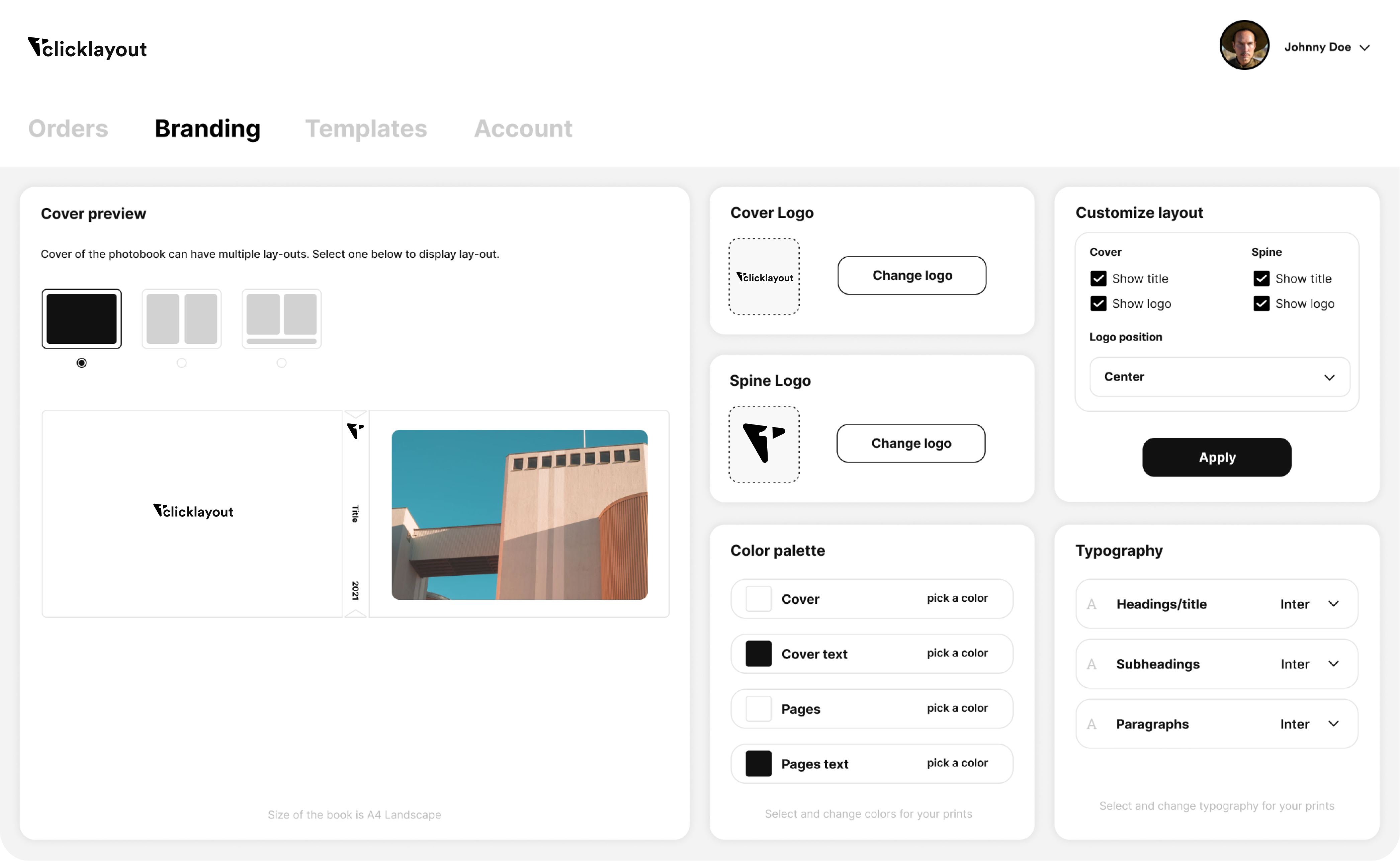Open the account menu chevron beside Johnny Doe
Screen dimensions: 1400x861
point(1365,48)
